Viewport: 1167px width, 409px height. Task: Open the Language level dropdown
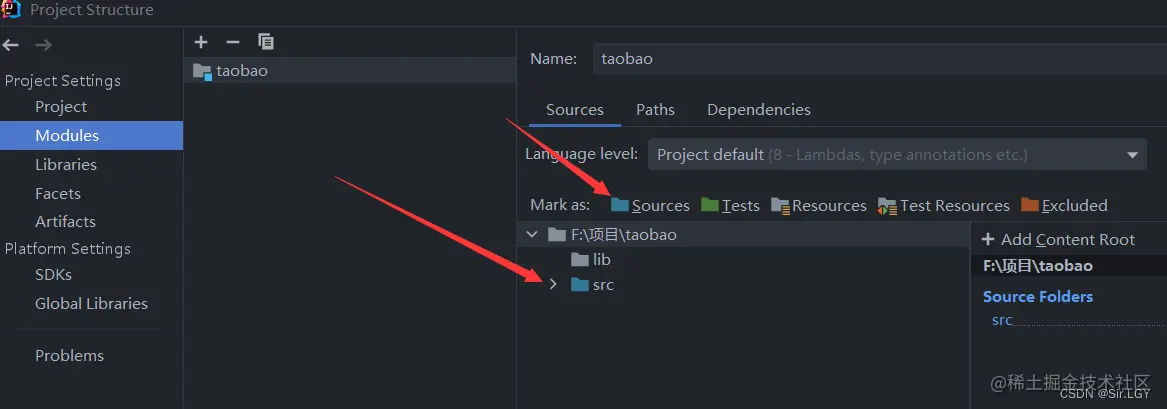(x=897, y=155)
